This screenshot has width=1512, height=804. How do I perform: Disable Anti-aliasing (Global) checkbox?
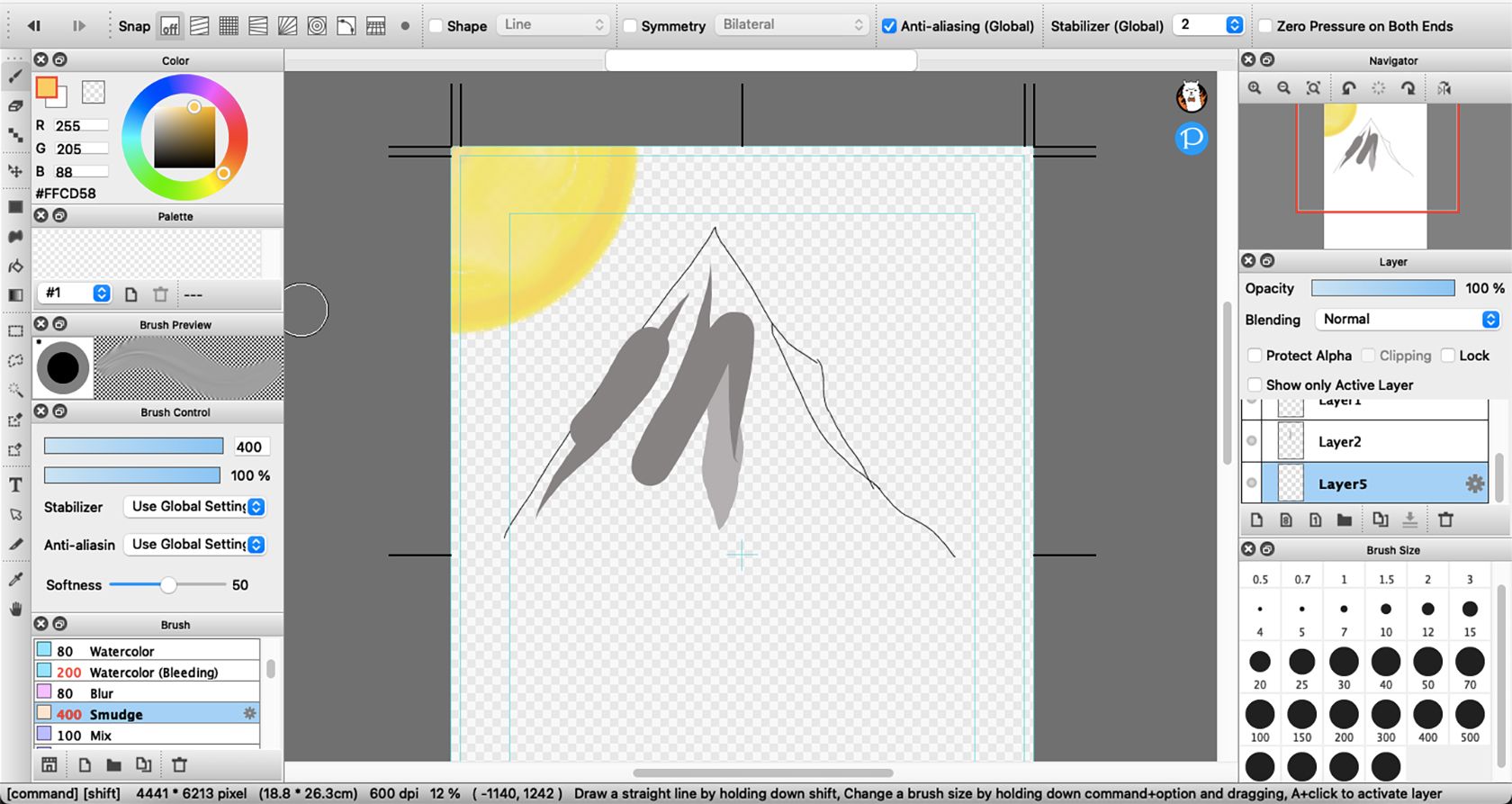(889, 26)
